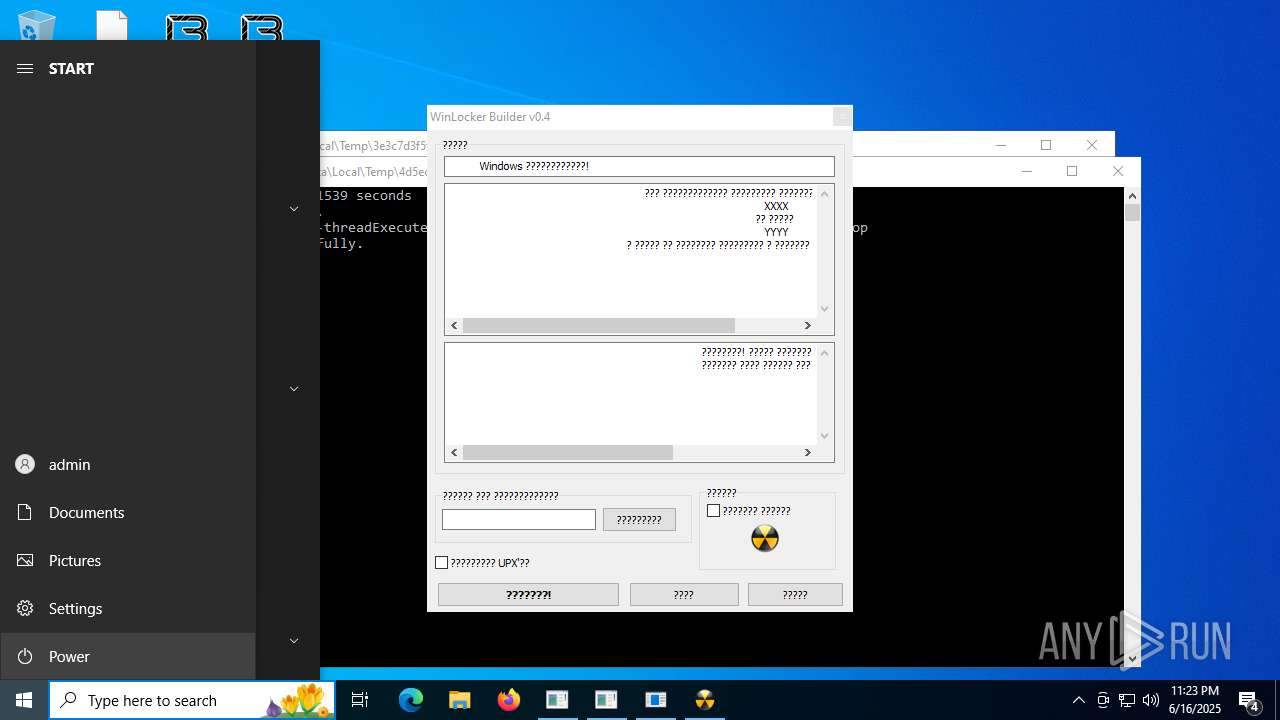Open Pictures from the Start menu
This screenshot has width=1280, height=720.
click(x=128, y=561)
